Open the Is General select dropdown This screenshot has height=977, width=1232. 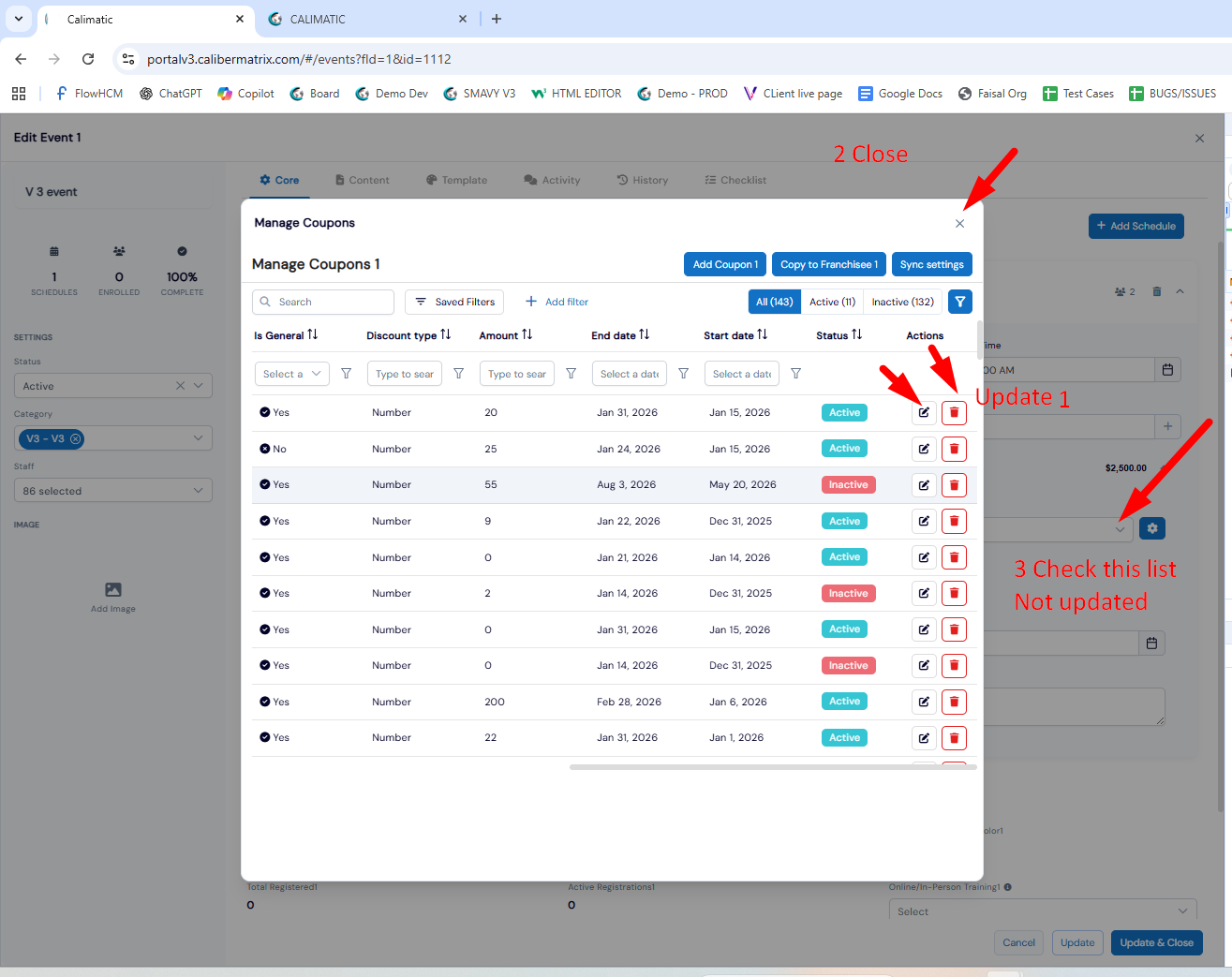291,374
